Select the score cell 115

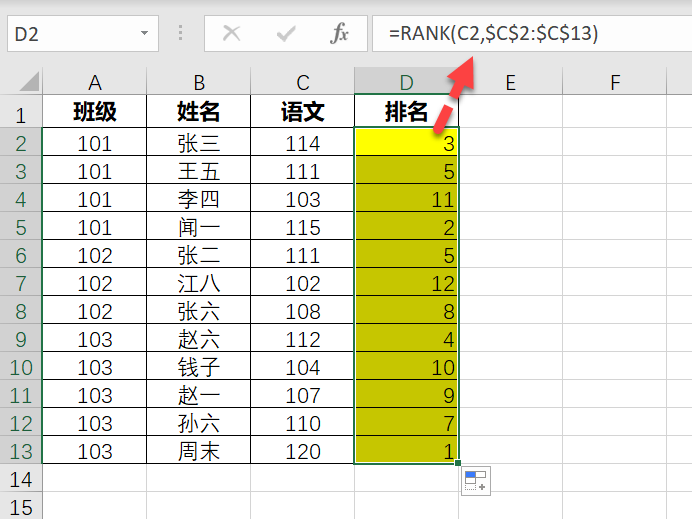click(303, 227)
